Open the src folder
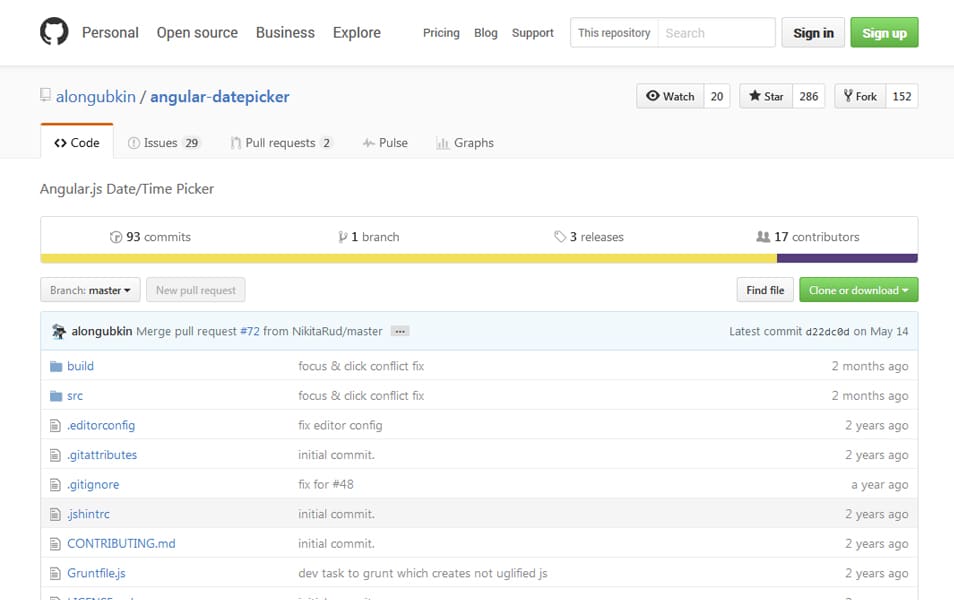 coord(75,396)
